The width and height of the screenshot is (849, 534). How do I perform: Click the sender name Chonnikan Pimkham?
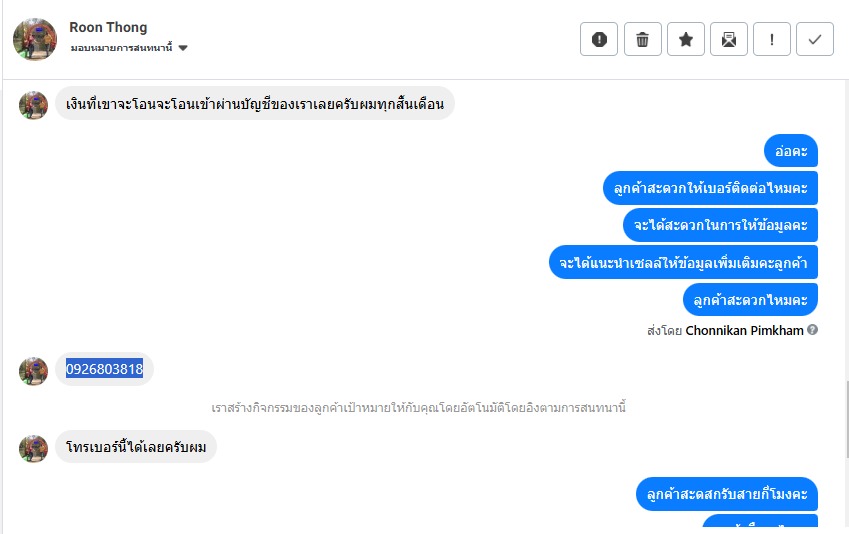pyautogui.click(x=744, y=330)
